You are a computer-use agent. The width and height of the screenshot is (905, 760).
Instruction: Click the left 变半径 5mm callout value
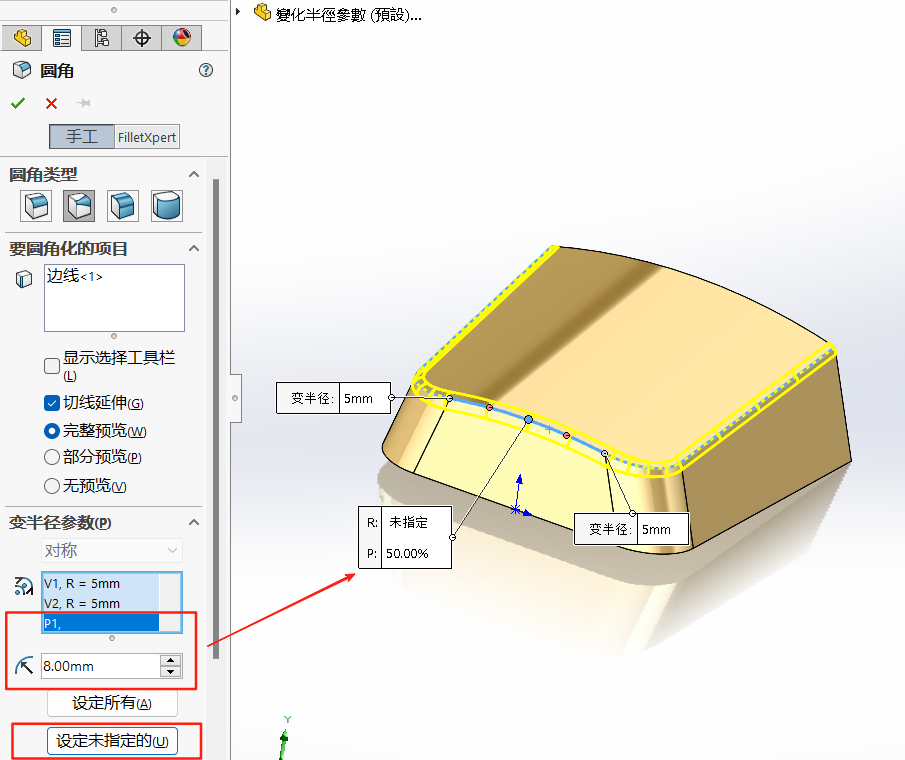pos(365,398)
